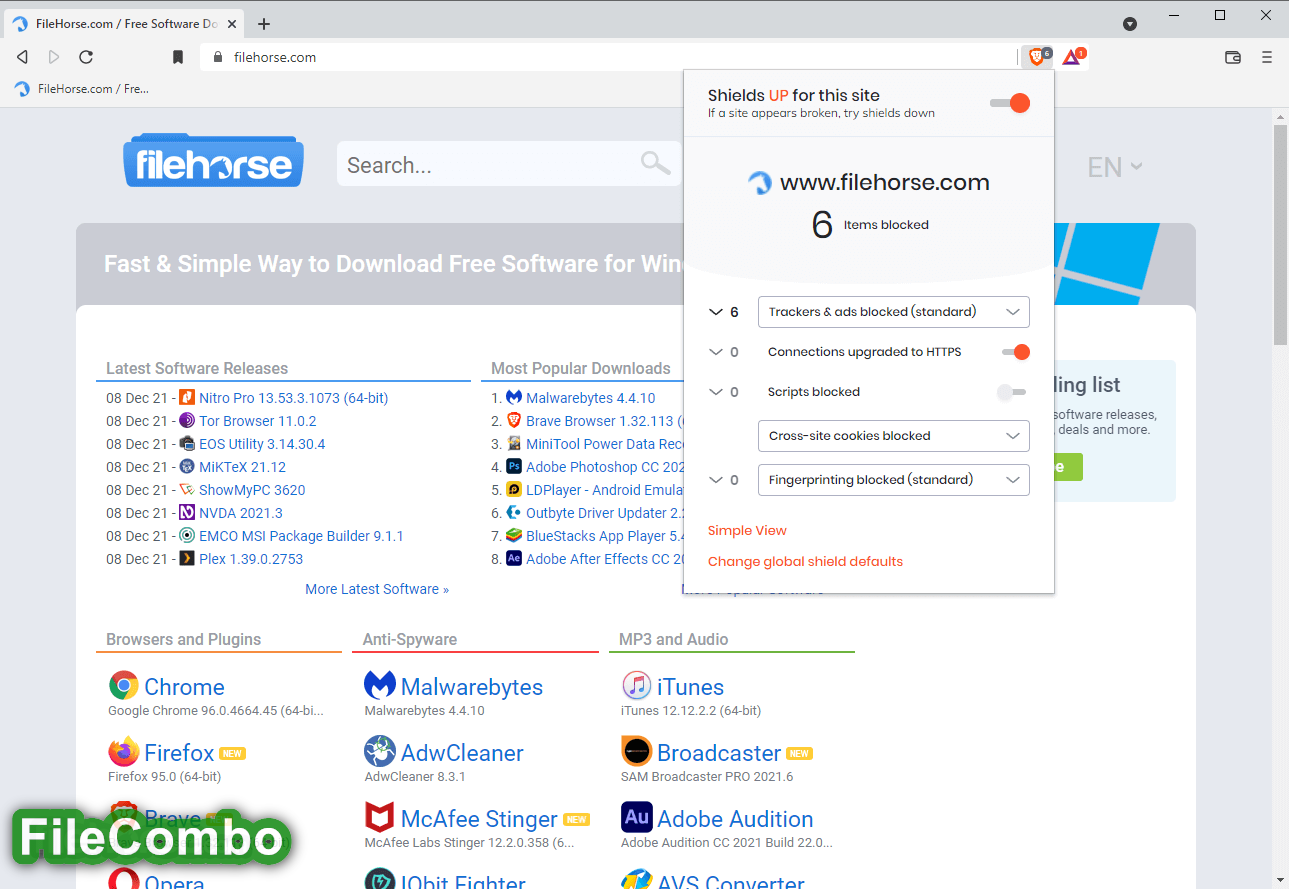Click the Nitro Pro icon in latest releases

coord(187,398)
